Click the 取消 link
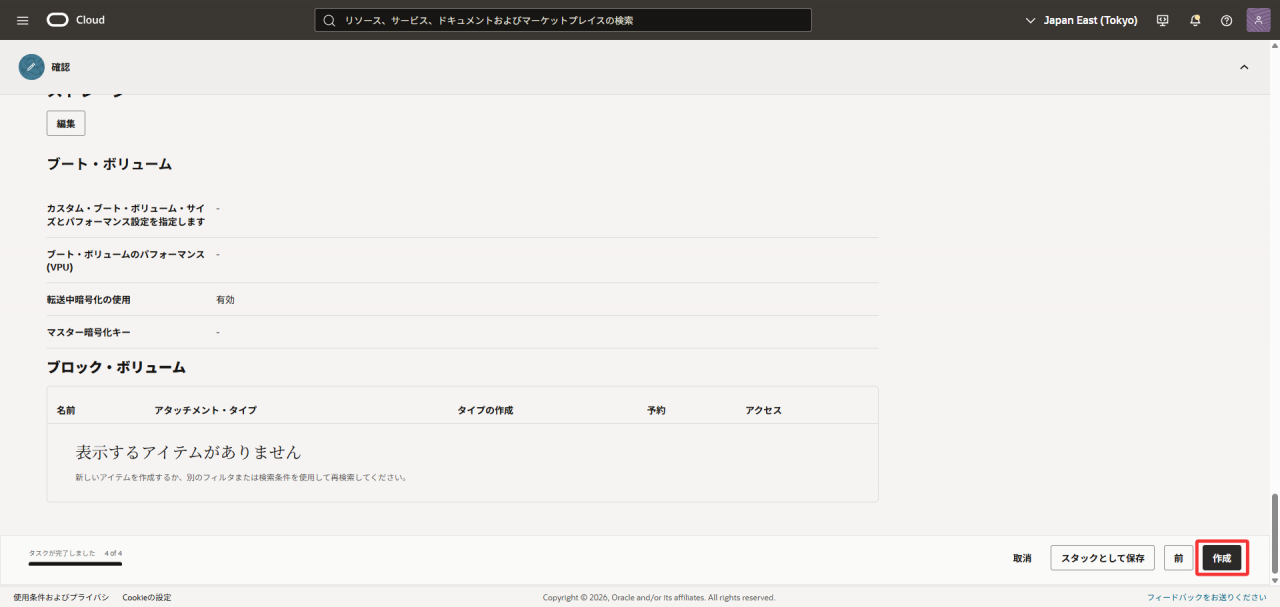1280x607 pixels. click(1022, 558)
